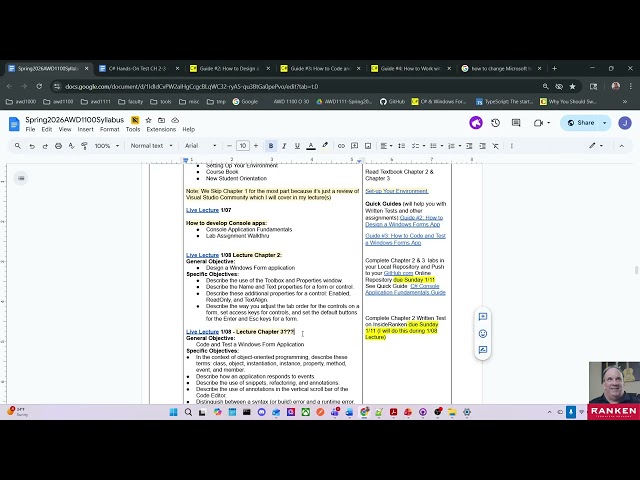Viewport: 640px width, 480px height.
Task: Decrease font size minus button
Action: tap(229, 146)
